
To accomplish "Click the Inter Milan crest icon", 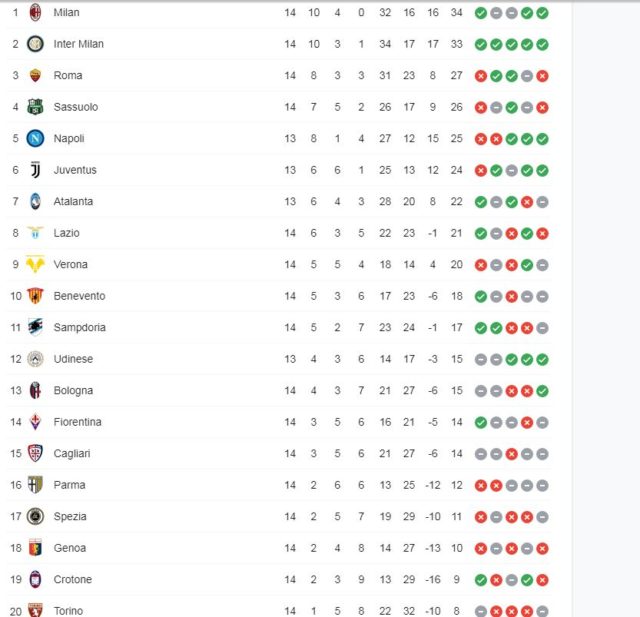I will tap(35, 44).
